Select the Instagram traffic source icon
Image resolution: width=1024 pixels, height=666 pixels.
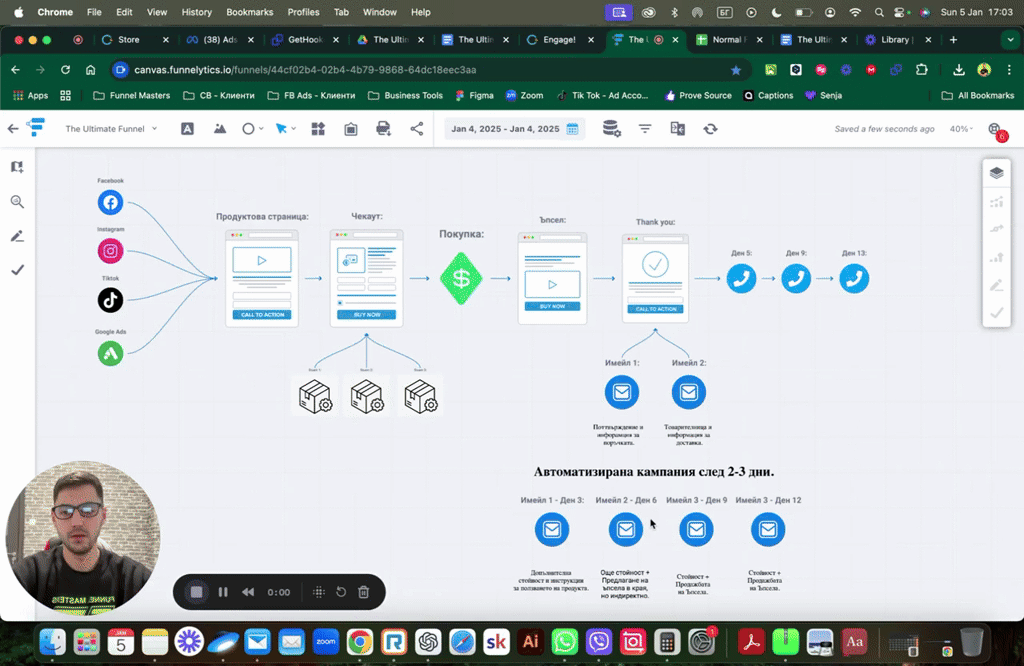(x=110, y=251)
